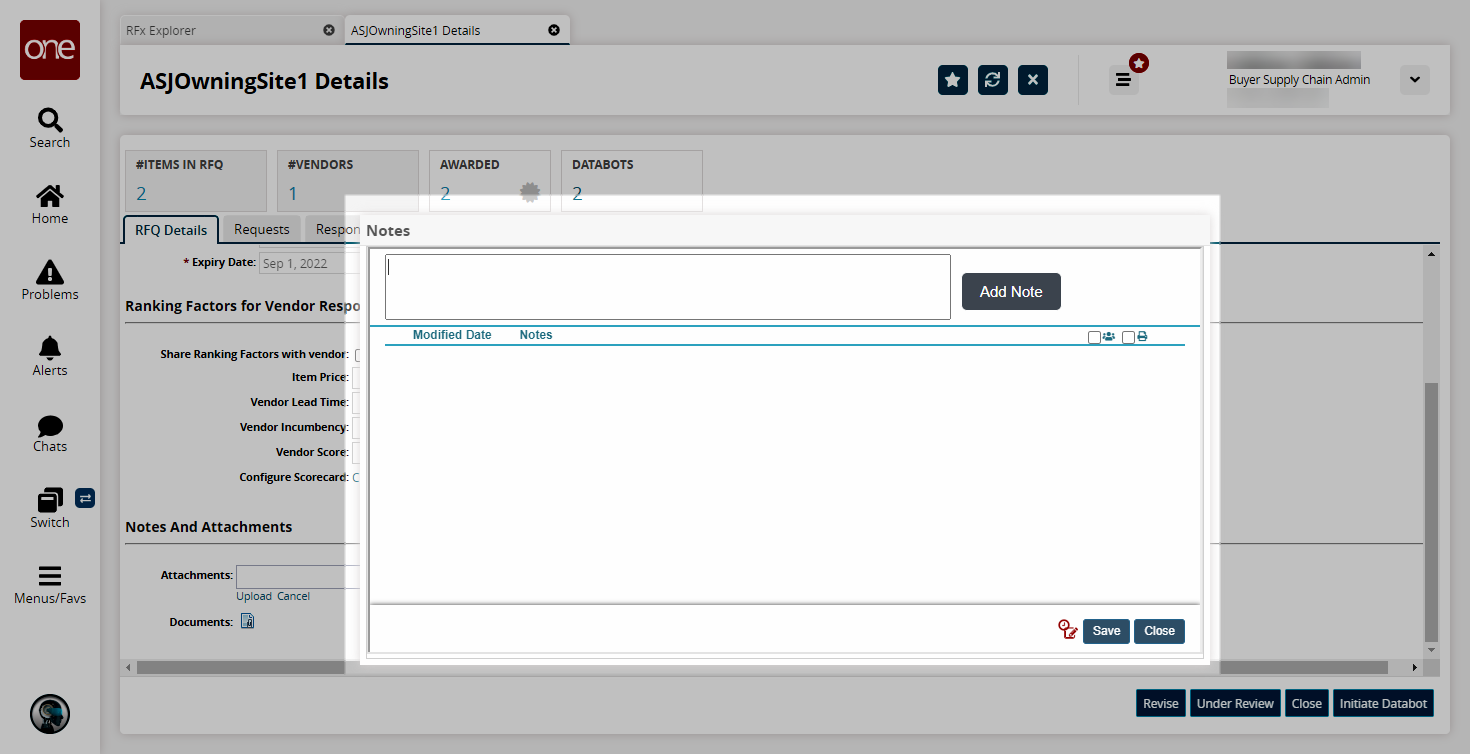Click Initiate Databot button

[1383, 703]
